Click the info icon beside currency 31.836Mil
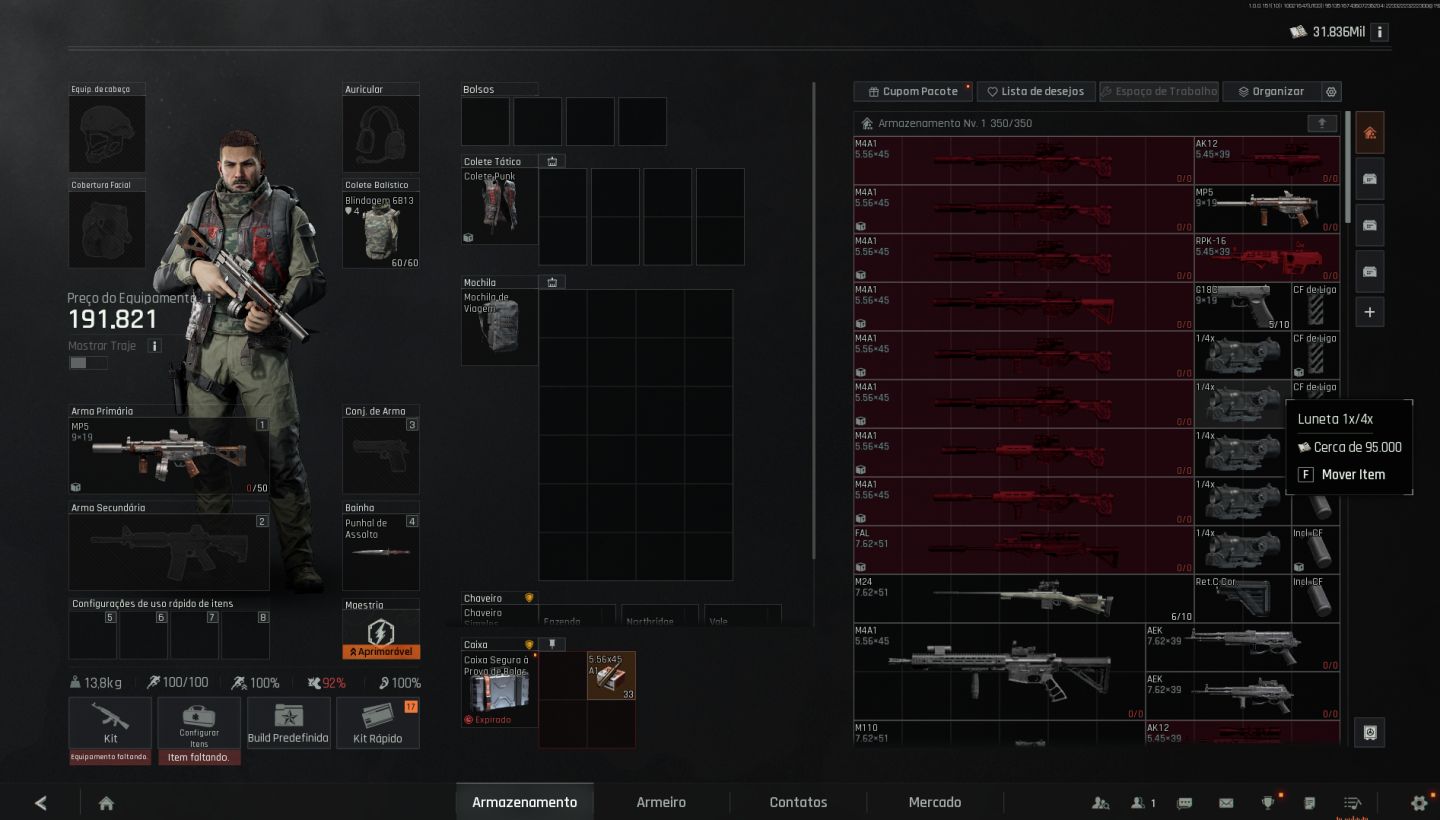 click(x=1380, y=32)
